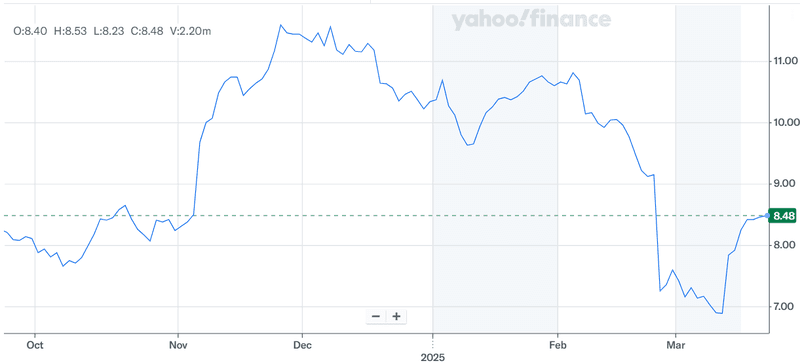Select the Feb label on the time axis
The image size is (800, 363).
pyautogui.click(x=557, y=345)
